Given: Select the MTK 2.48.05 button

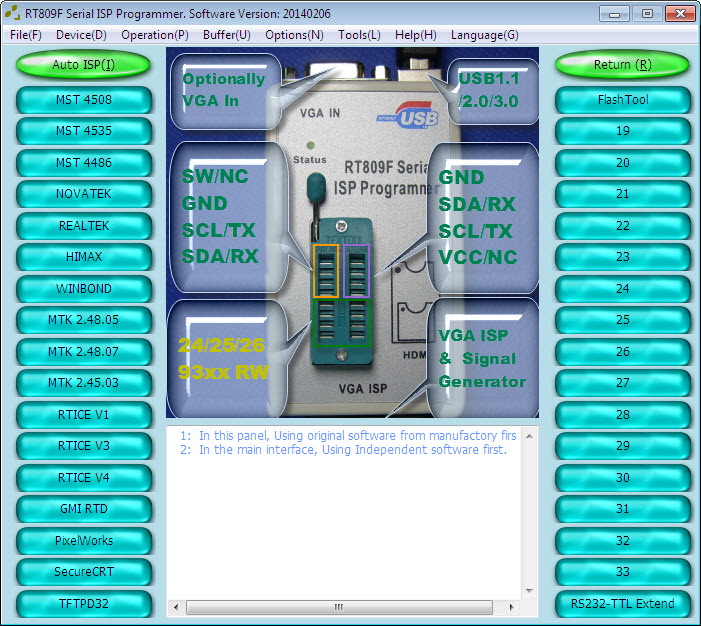Looking at the screenshot, I should 84,320.
